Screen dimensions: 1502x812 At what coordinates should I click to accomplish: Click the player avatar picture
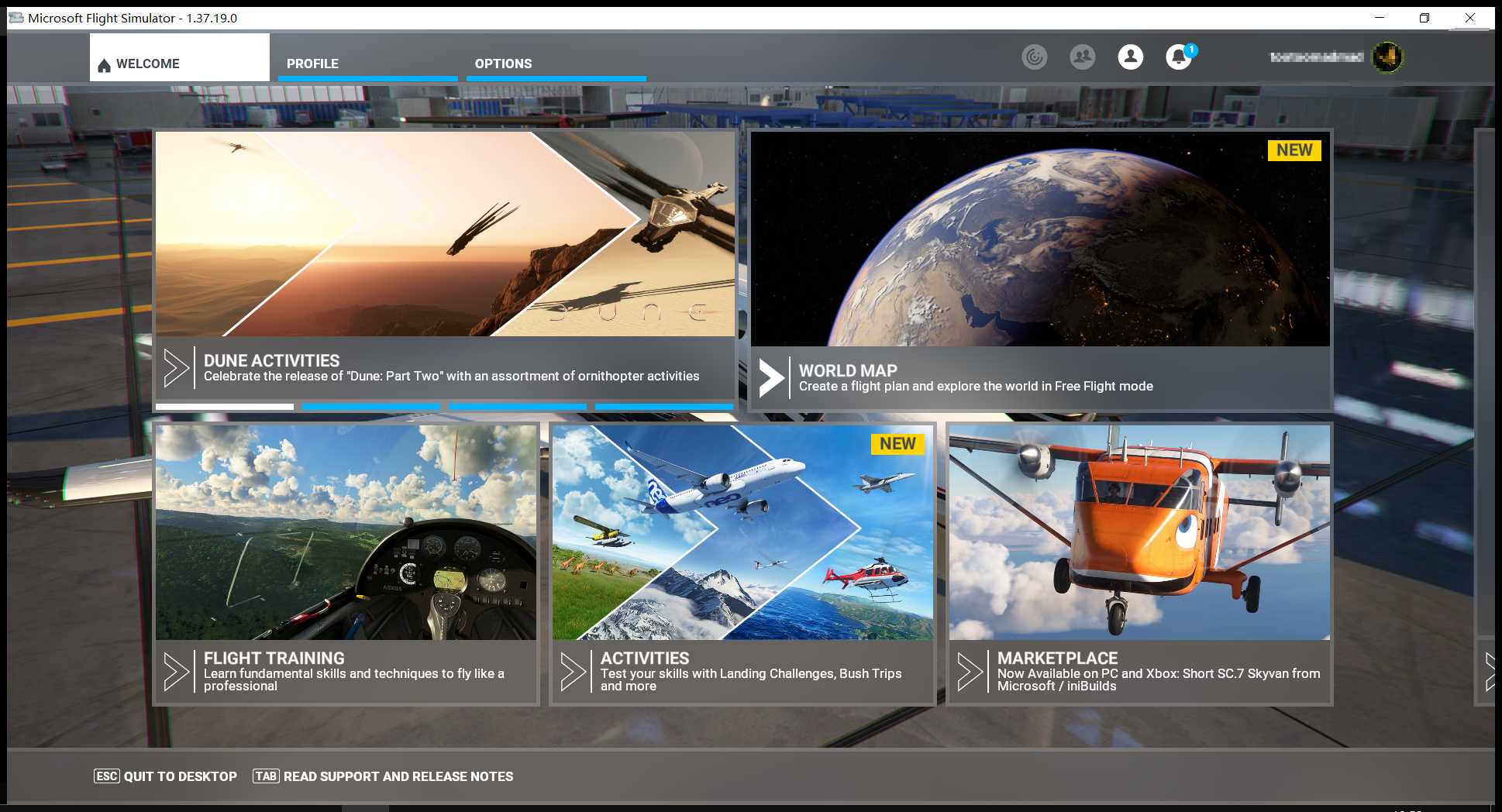[1387, 57]
